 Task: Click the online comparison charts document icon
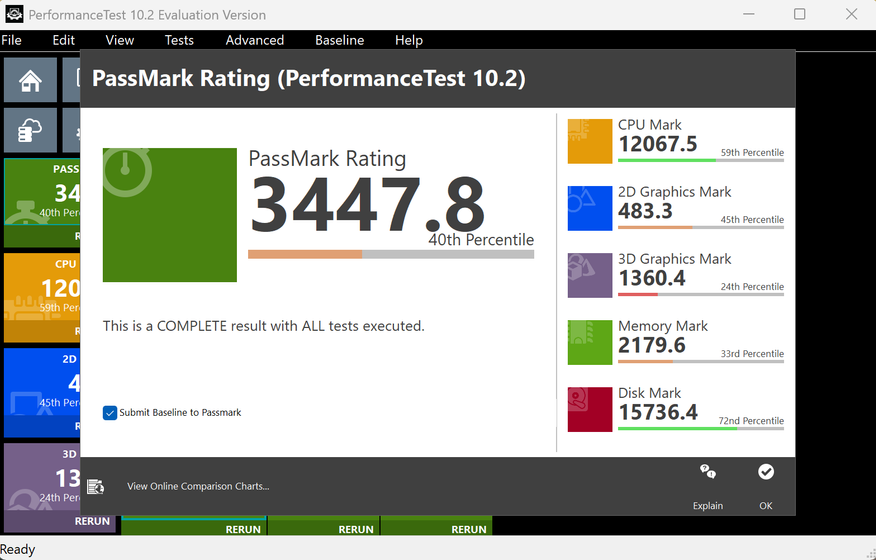tap(96, 487)
